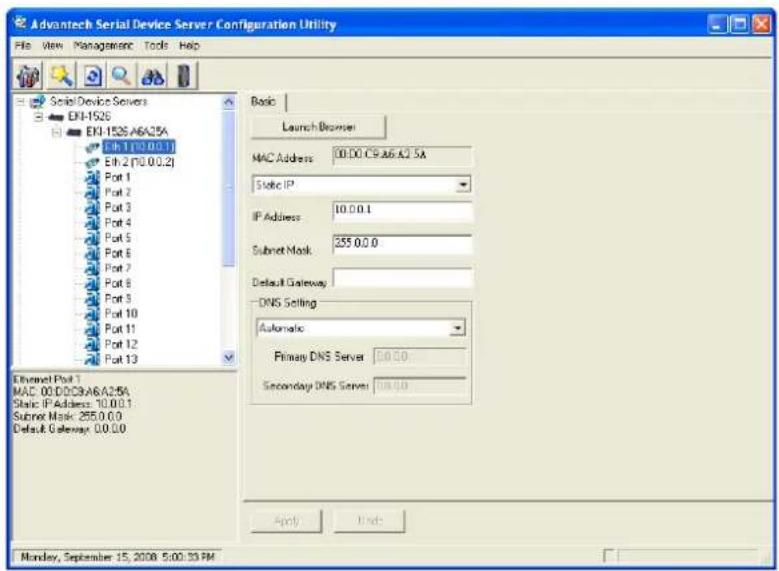Click the tree scrollbar down arrow
Image resolution: width=779 pixels, height=571 pixels.
click(x=229, y=357)
